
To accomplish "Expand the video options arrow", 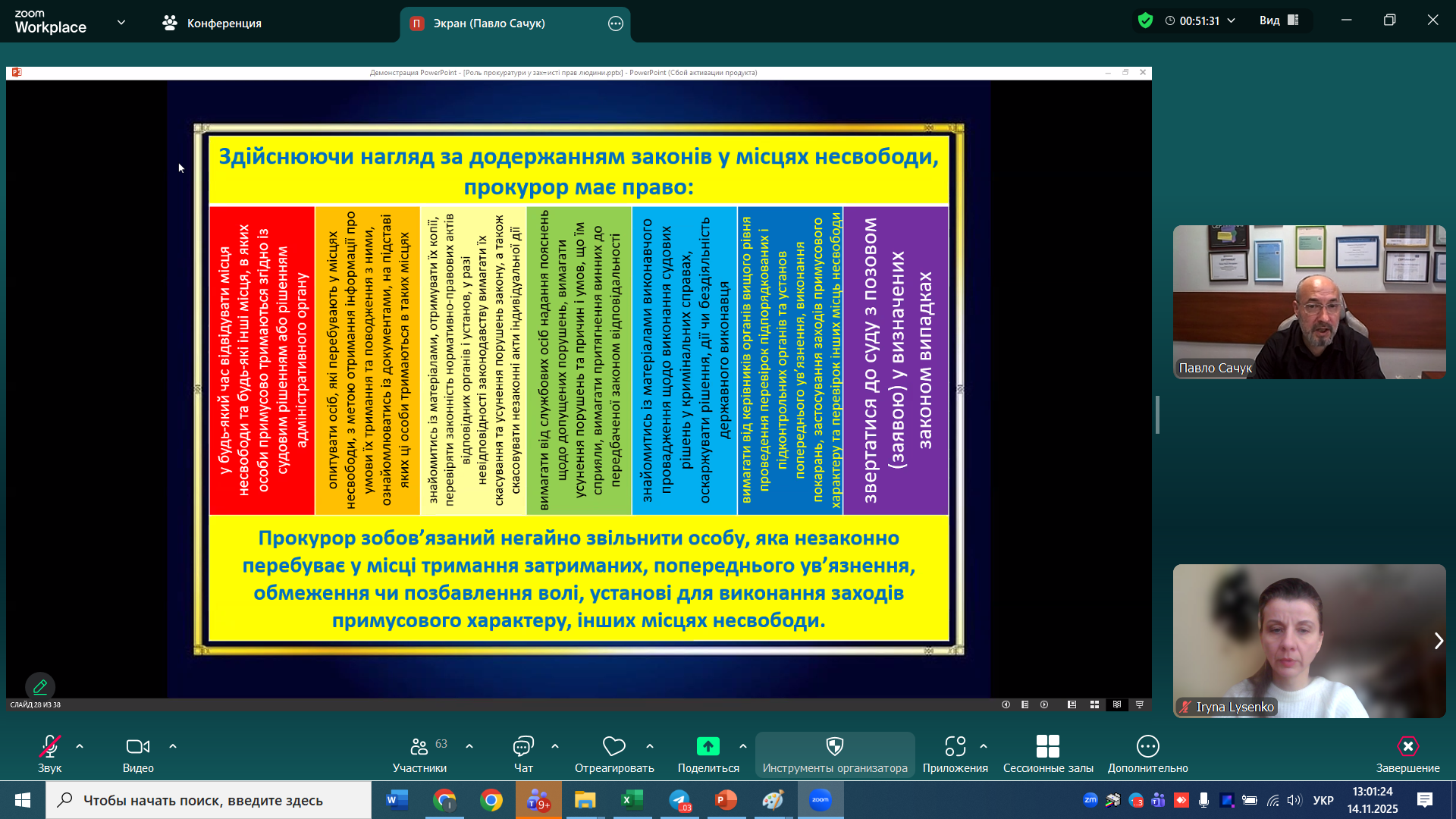I will [173, 747].
